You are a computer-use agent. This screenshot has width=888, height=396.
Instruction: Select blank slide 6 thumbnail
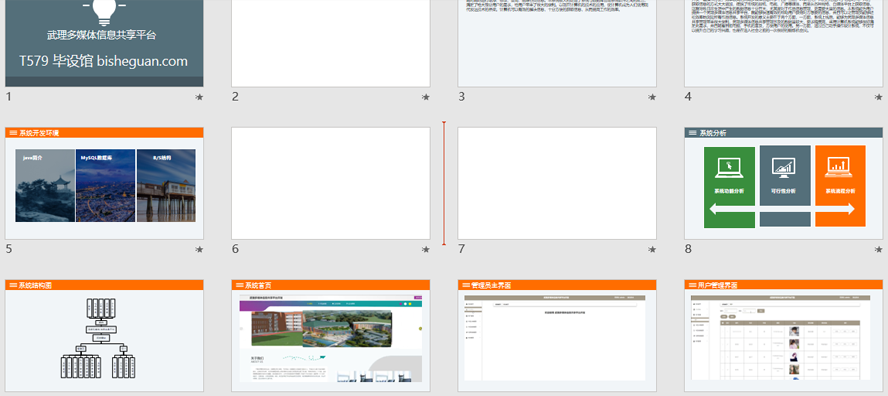coord(331,183)
